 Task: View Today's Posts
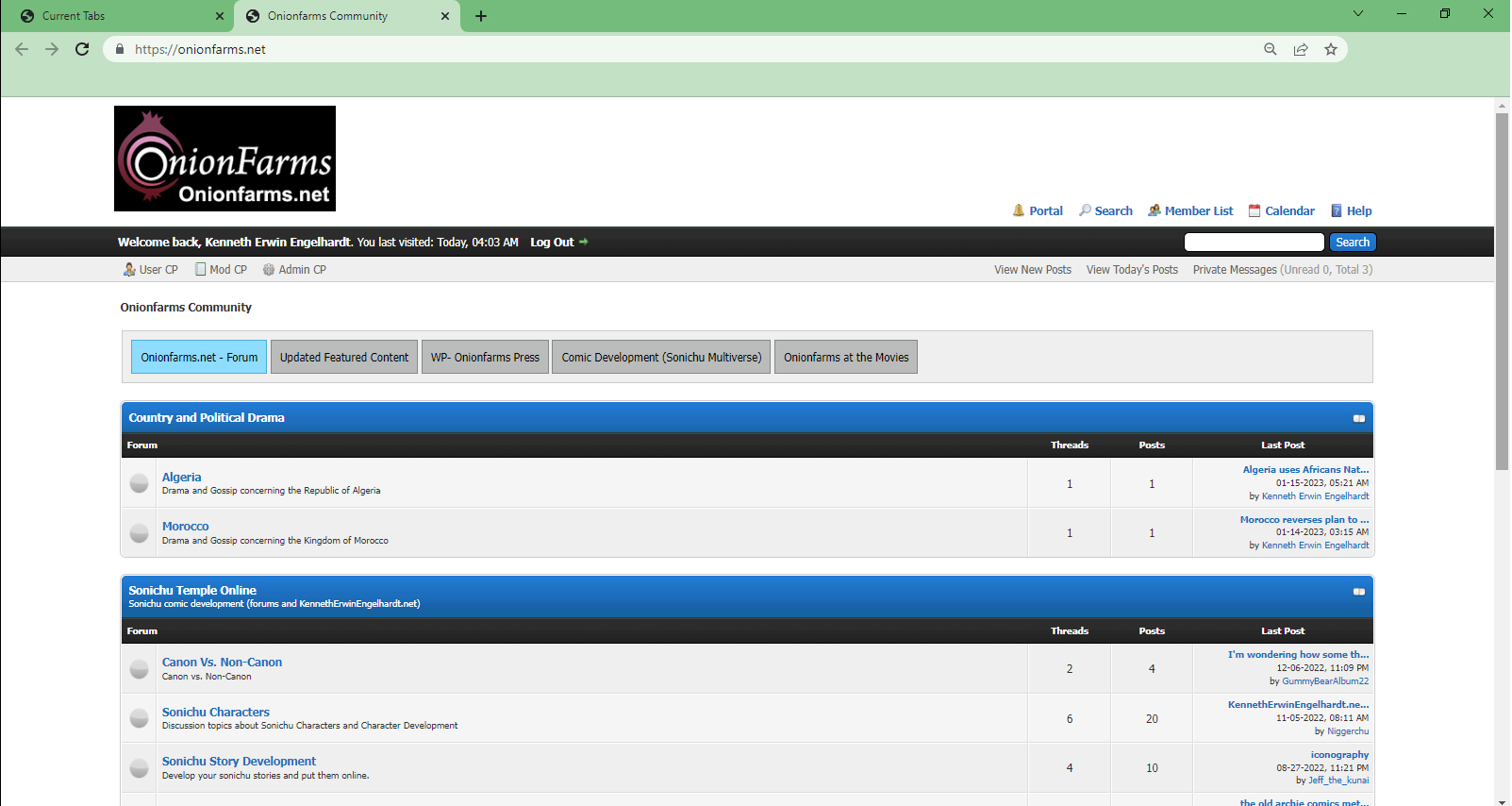pyautogui.click(x=1132, y=270)
